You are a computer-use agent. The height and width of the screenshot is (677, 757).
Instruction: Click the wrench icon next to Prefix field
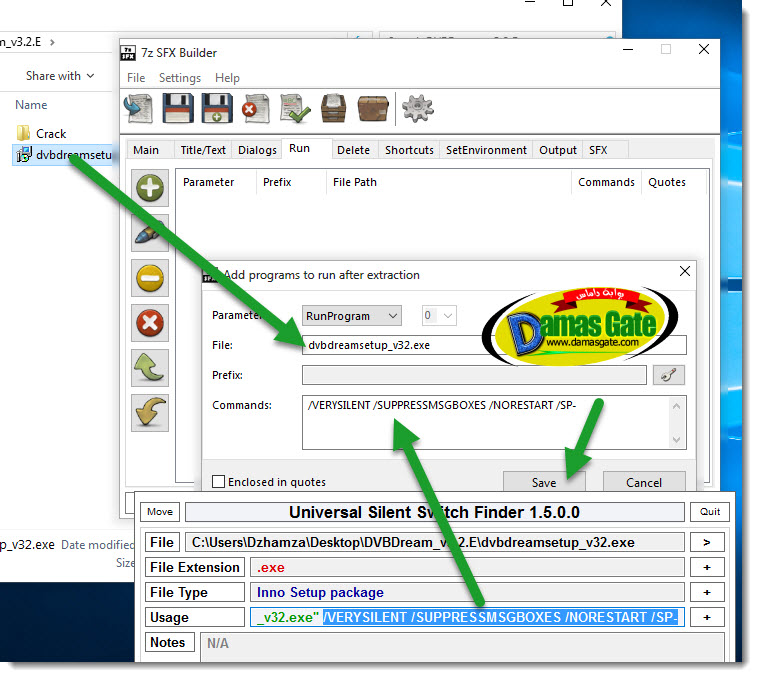tap(669, 375)
